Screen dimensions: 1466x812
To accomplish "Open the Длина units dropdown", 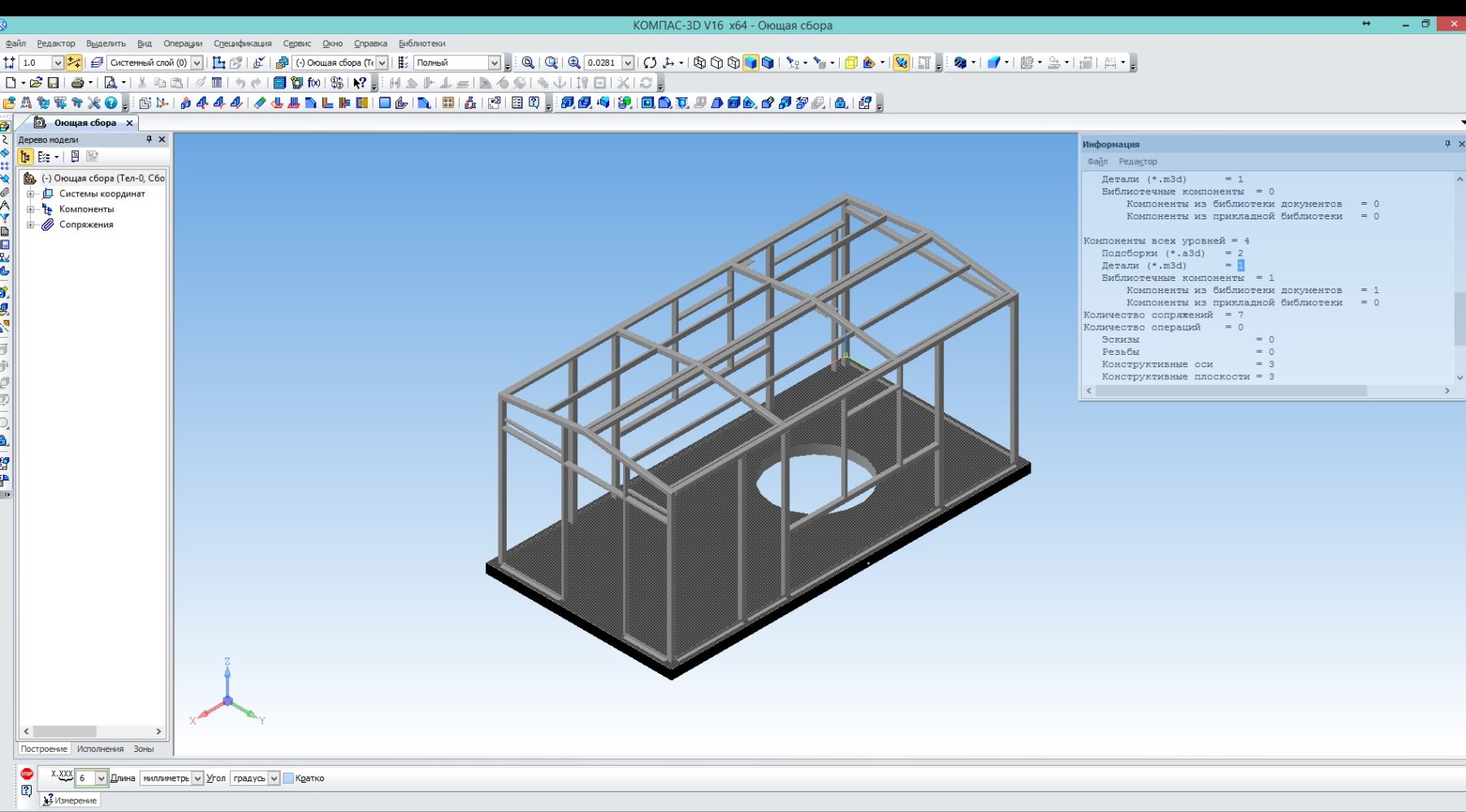I will coord(197,778).
